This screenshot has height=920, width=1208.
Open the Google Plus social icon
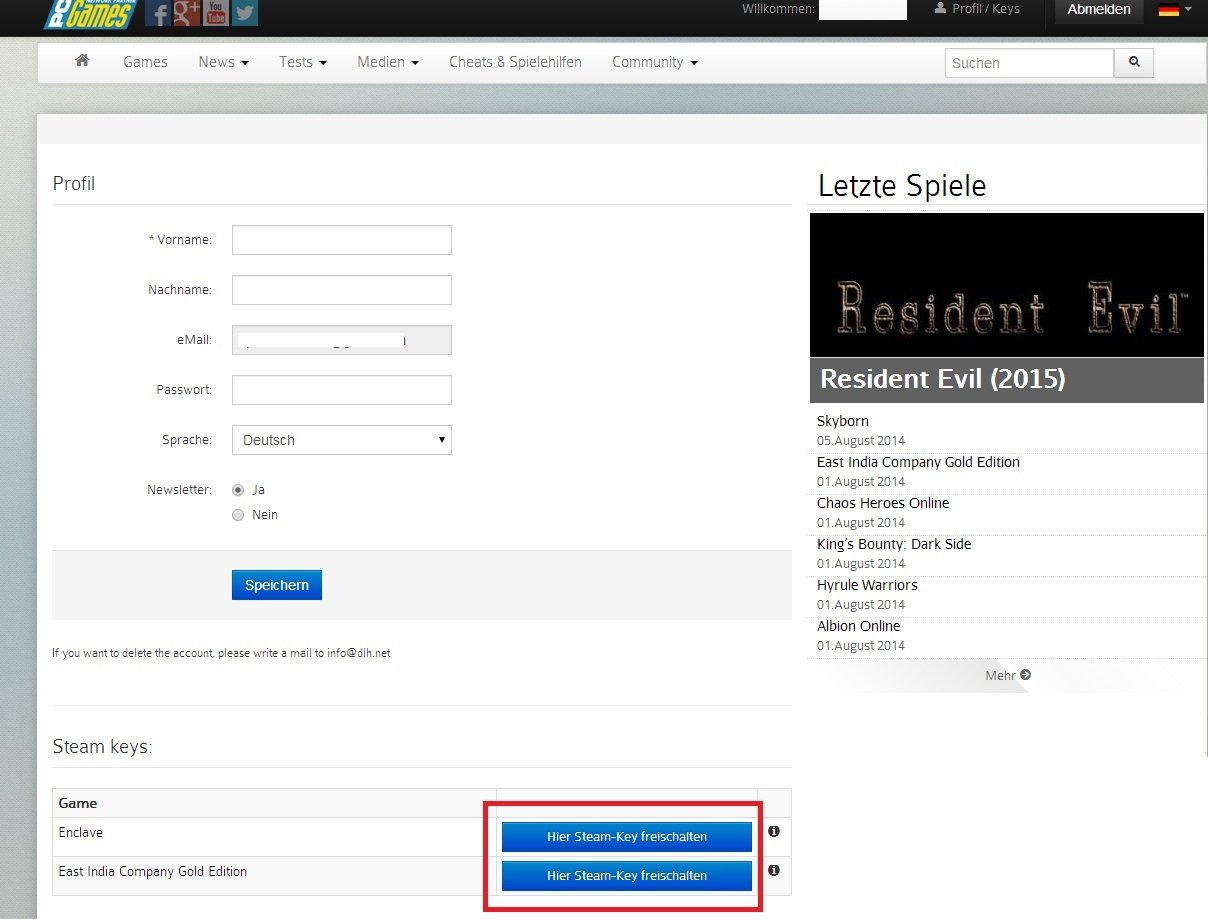coord(186,12)
